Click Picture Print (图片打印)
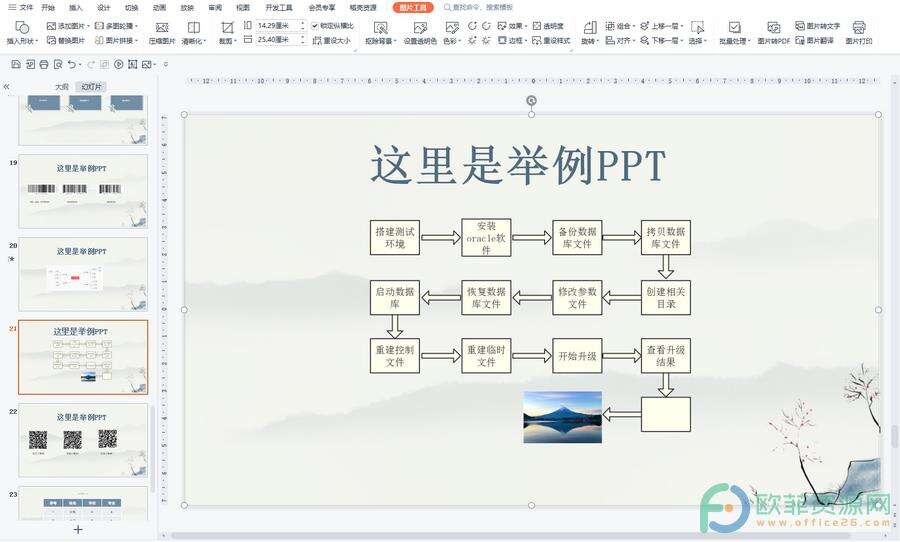 [859, 33]
